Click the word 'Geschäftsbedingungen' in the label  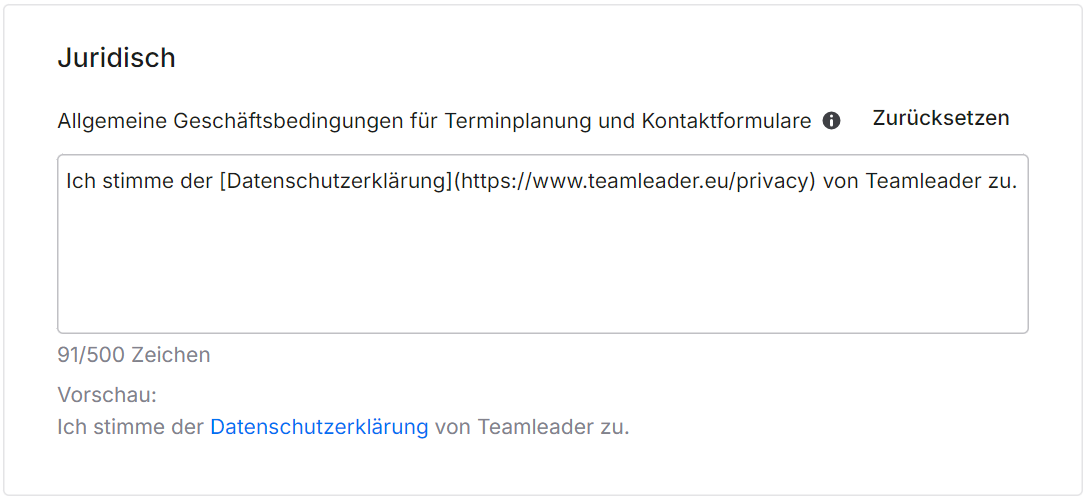[288, 121]
